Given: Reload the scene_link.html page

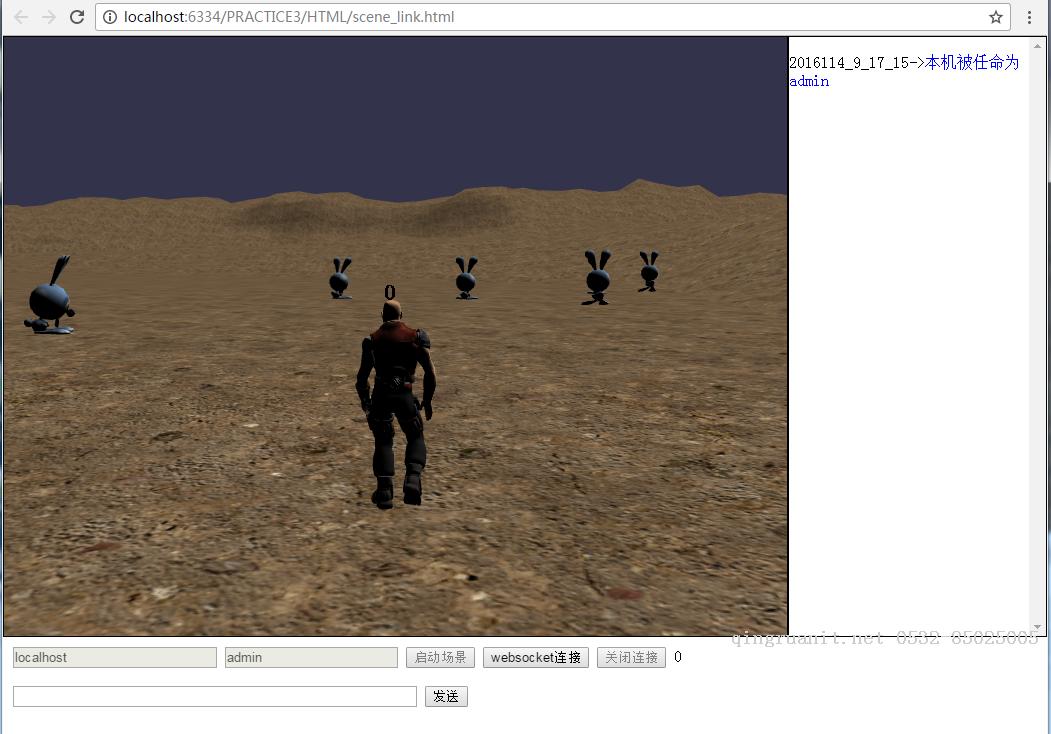Looking at the screenshot, I should (x=76, y=17).
